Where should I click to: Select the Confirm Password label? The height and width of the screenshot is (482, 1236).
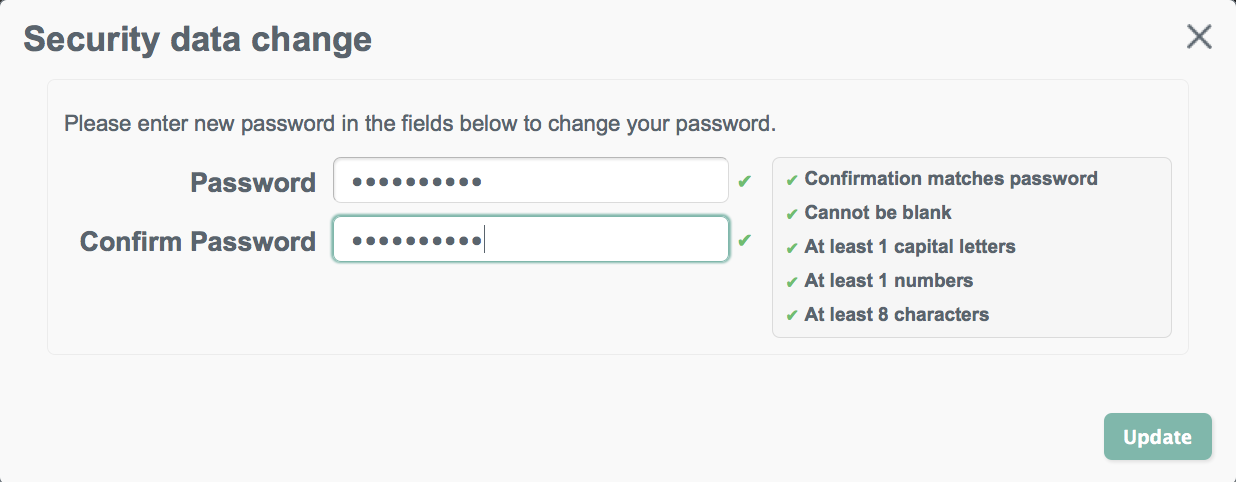click(x=198, y=242)
